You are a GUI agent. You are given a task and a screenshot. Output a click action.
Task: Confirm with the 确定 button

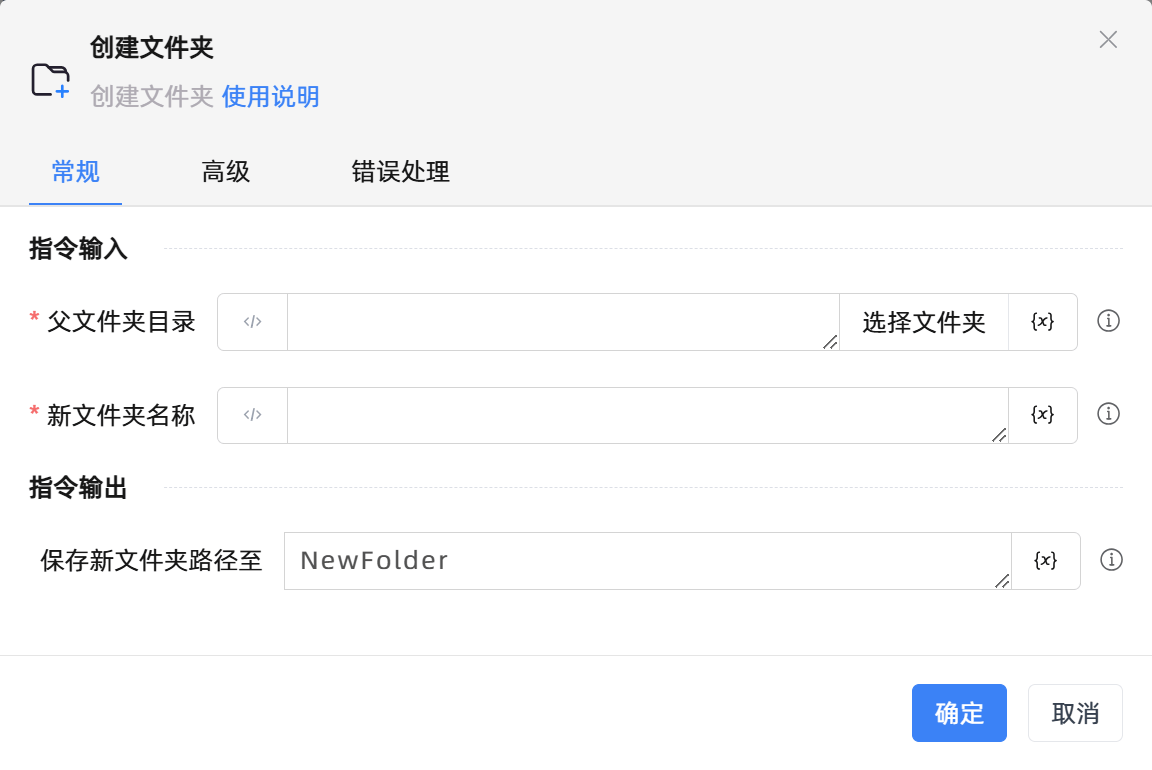point(959,713)
